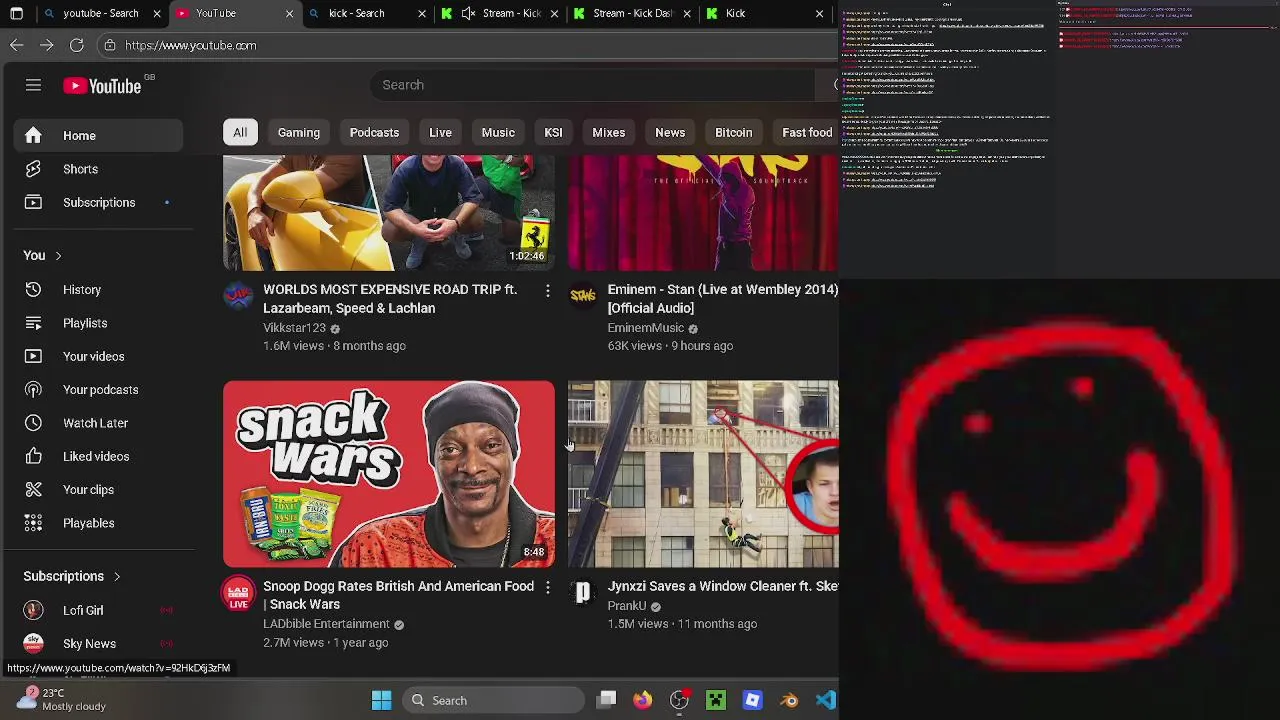
Task: Go back with the browser back arrow
Action: [17, 45]
